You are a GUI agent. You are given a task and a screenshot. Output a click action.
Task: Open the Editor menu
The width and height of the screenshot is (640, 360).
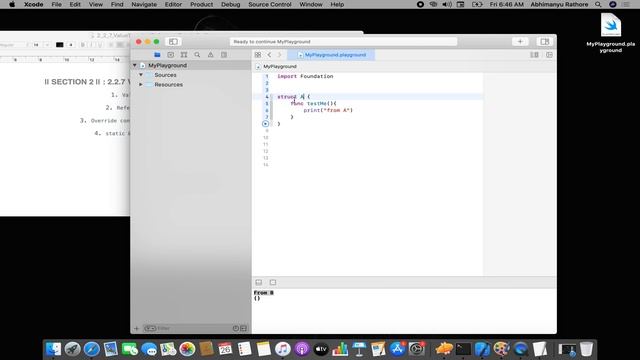pyautogui.click(x=173, y=4)
